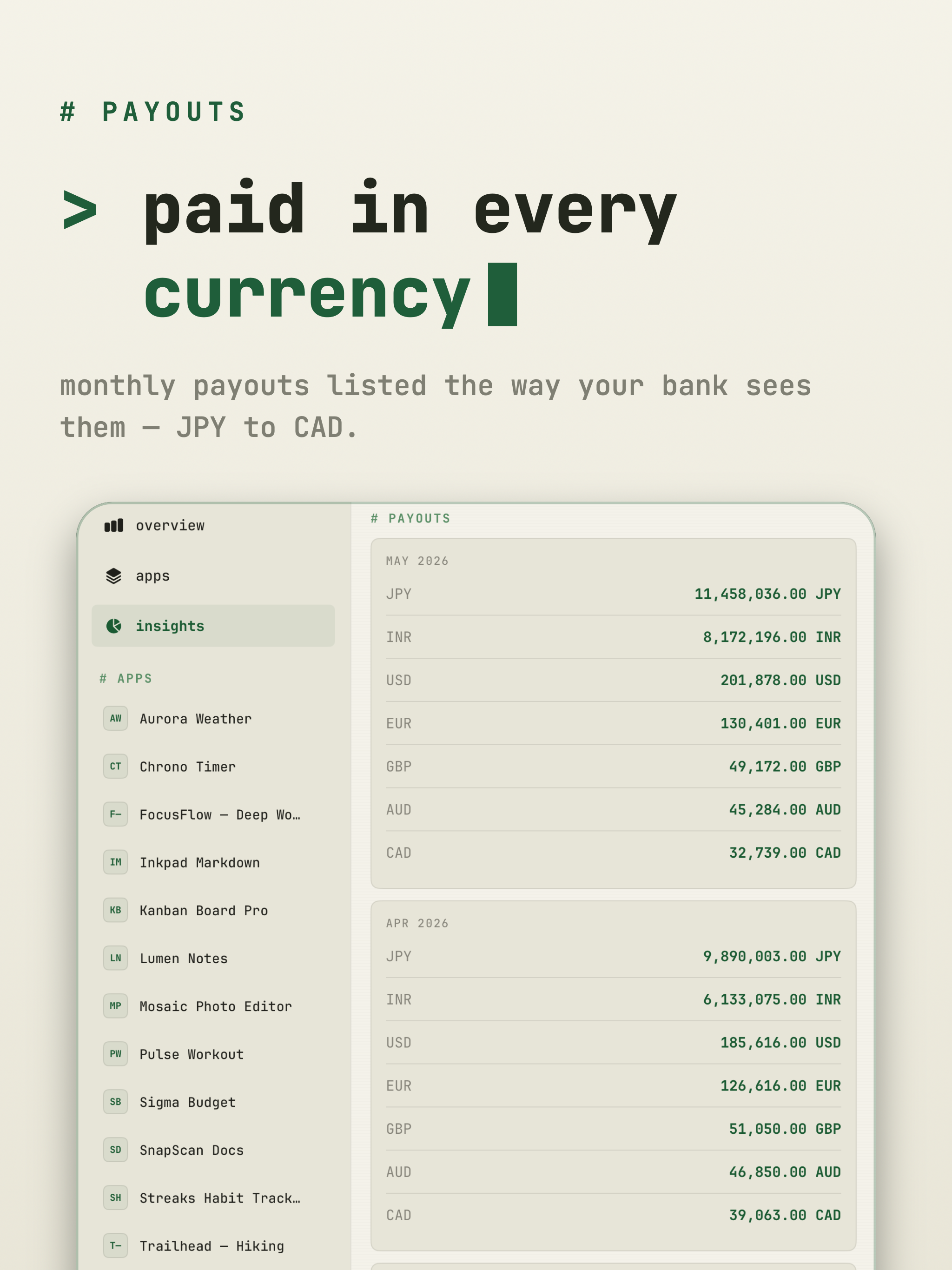Click the apps stacked layers icon
Image resolution: width=952 pixels, height=1270 pixels.
(114, 576)
